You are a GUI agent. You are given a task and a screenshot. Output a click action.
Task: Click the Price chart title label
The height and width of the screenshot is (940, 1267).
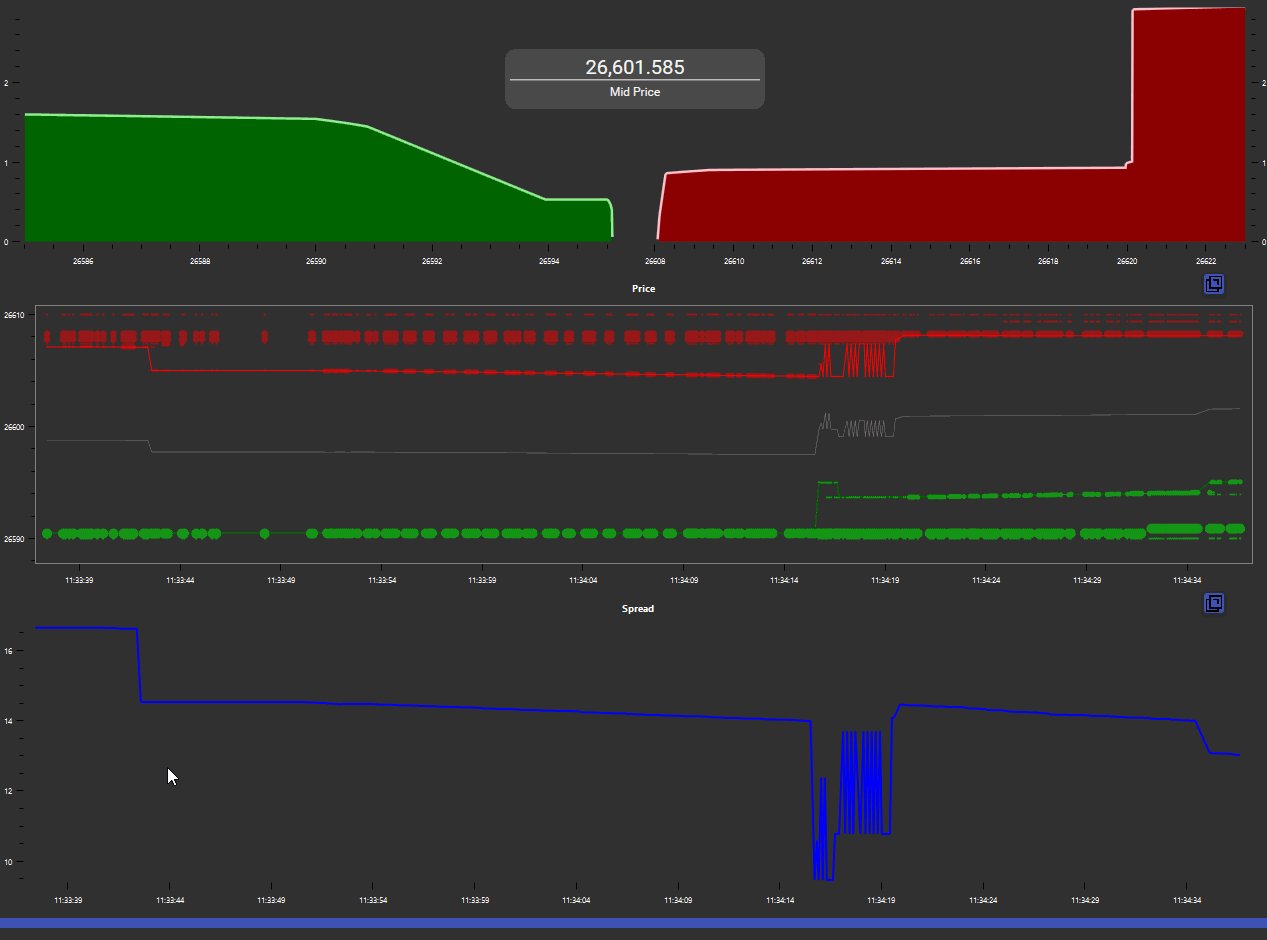click(643, 288)
